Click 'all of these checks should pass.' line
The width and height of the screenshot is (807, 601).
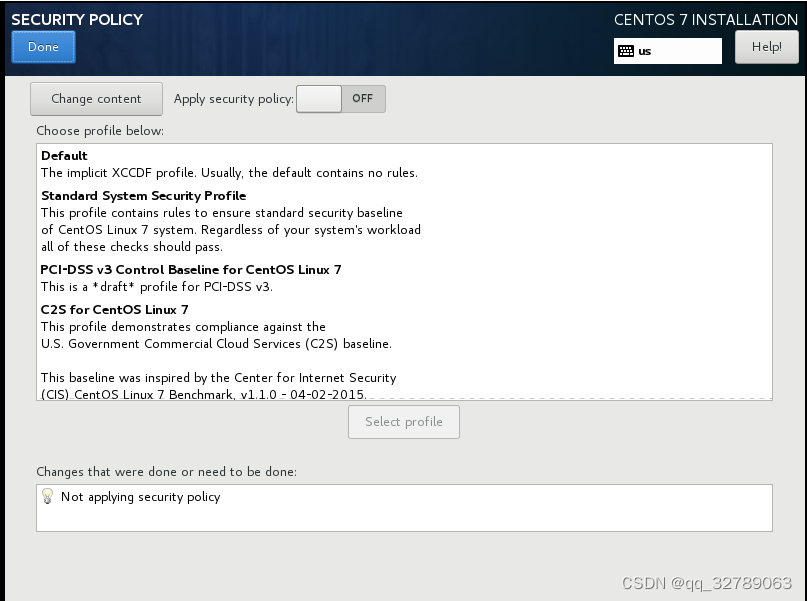132,247
